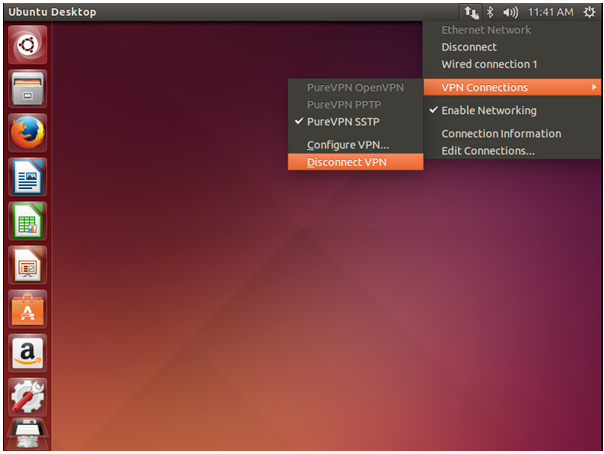The width and height of the screenshot is (604, 454).
Task: Choose PureVPN PPTP connection
Action: point(344,104)
